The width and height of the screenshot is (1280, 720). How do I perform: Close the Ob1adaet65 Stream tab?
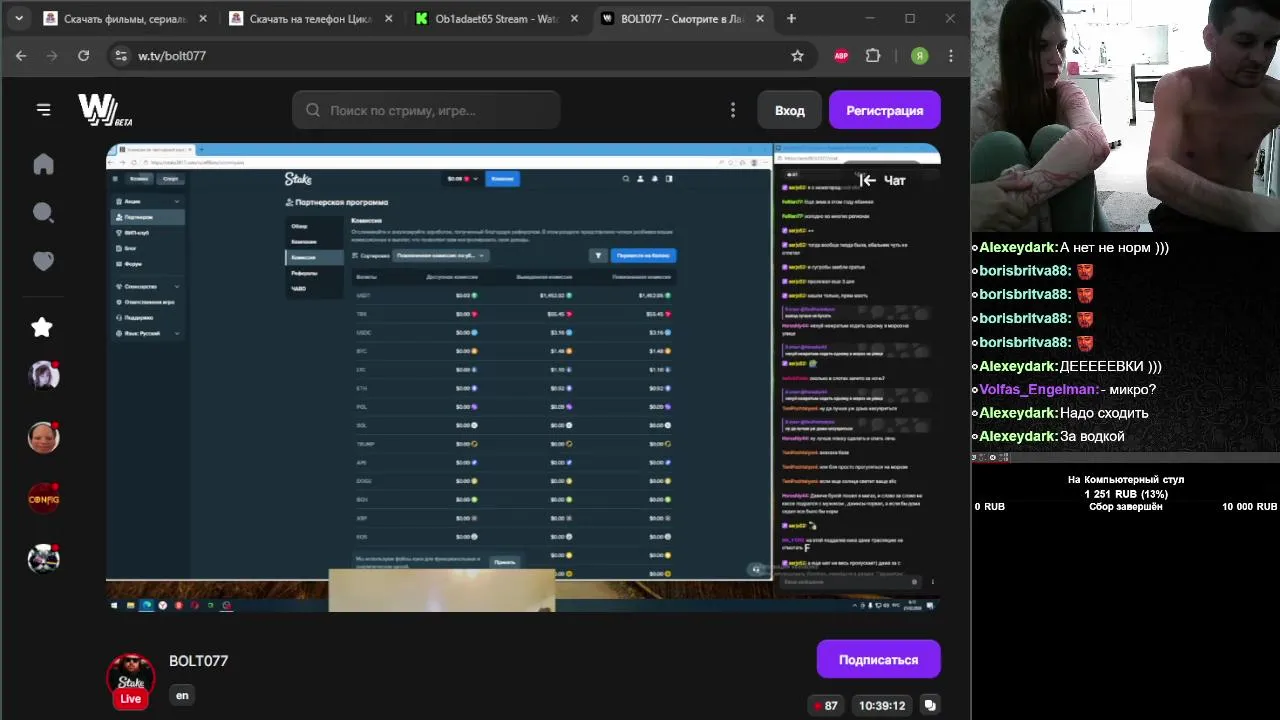coord(574,18)
